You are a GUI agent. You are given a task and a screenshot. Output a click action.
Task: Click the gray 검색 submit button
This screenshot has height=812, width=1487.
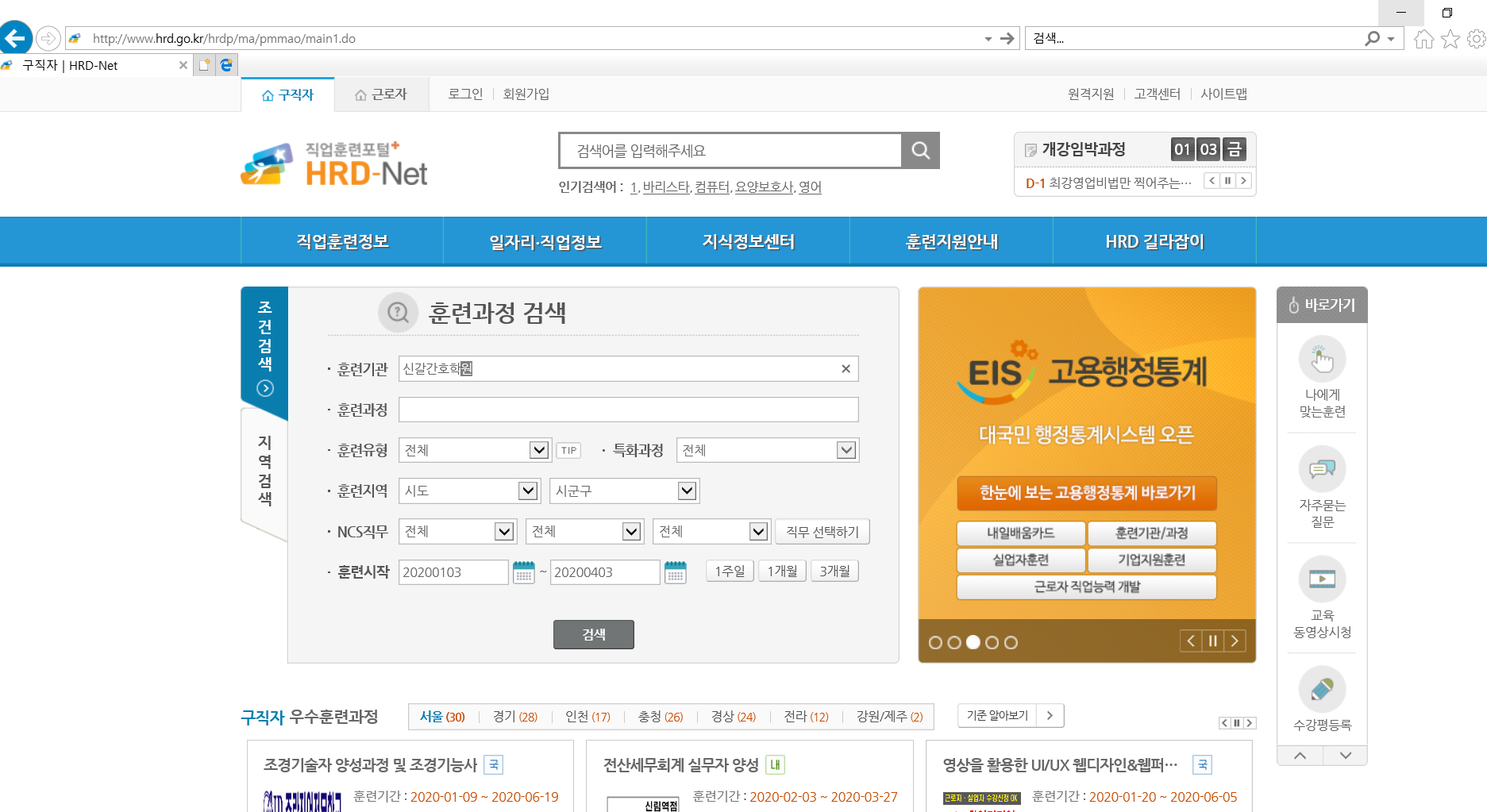coord(593,634)
